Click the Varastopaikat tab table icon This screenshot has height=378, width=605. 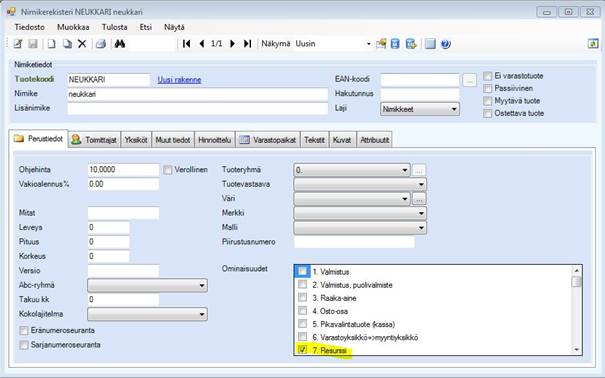(245, 140)
